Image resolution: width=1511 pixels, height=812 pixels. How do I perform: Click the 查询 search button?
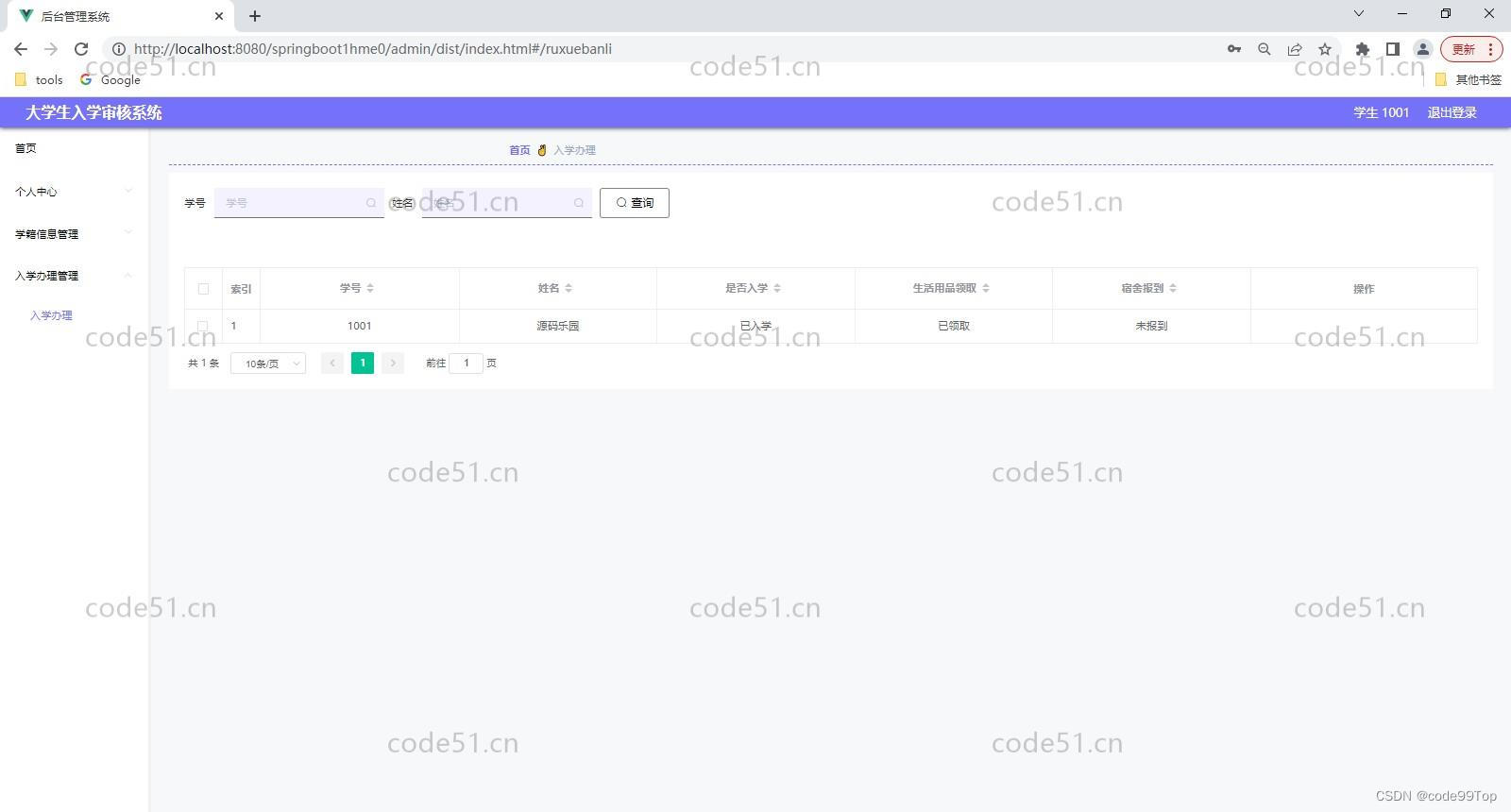point(635,203)
